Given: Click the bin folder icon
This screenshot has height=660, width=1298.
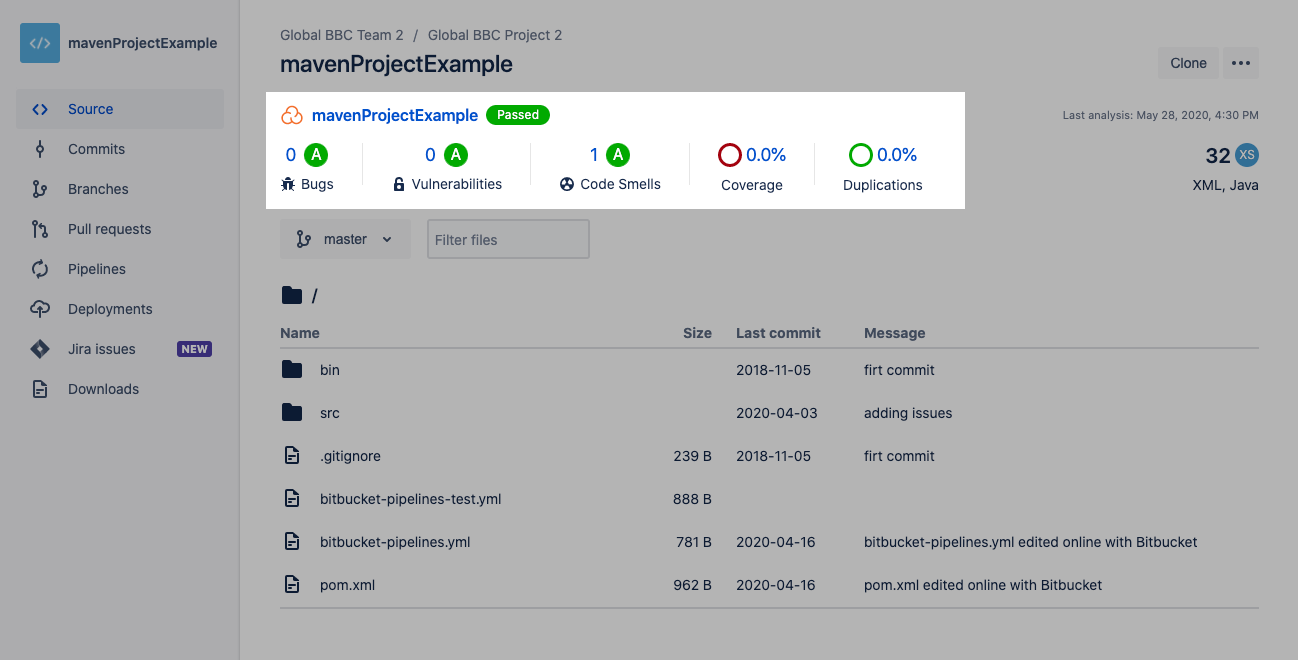Looking at the screenshot, I should (292, 369).
